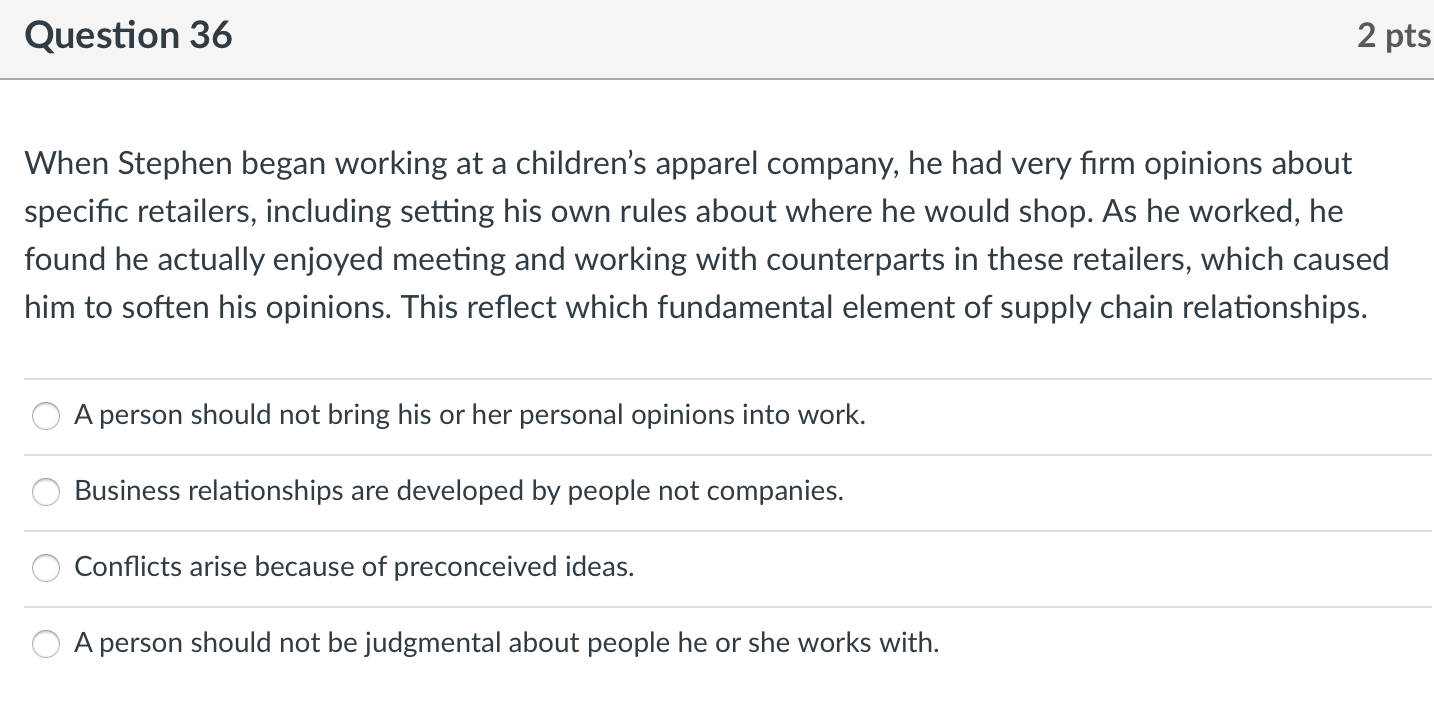This screenshot has height=710, width=1434.
Task: Click the unselected circle beside the second option
Action: 45,492
